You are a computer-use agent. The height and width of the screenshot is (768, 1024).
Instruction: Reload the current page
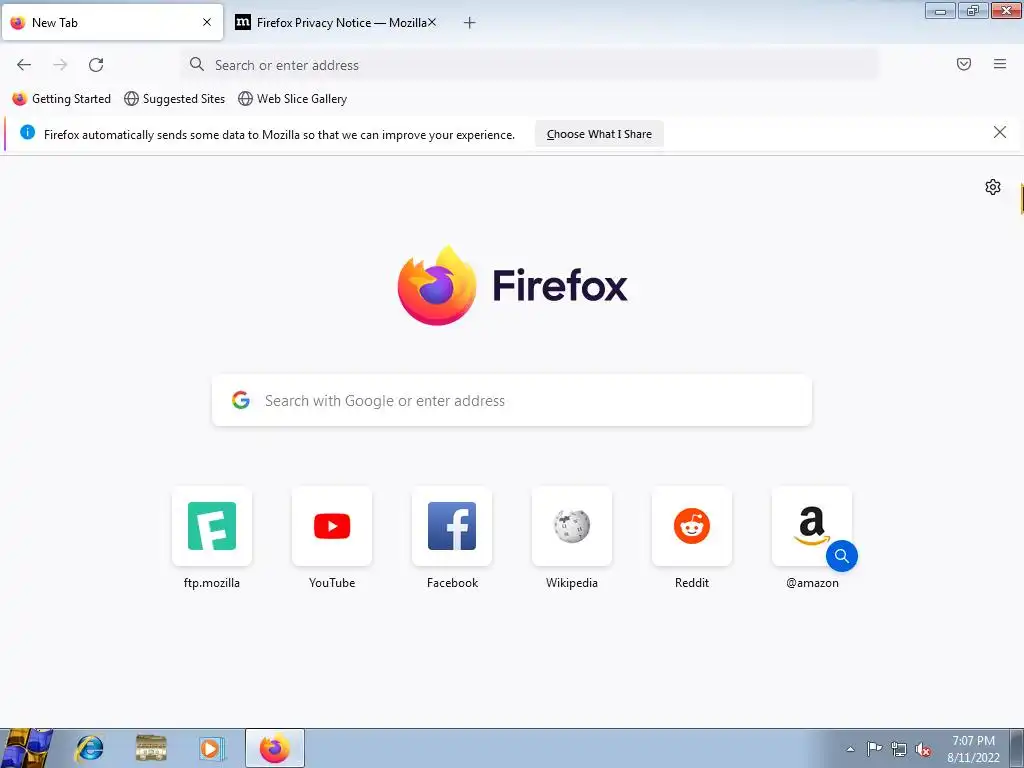96,65
